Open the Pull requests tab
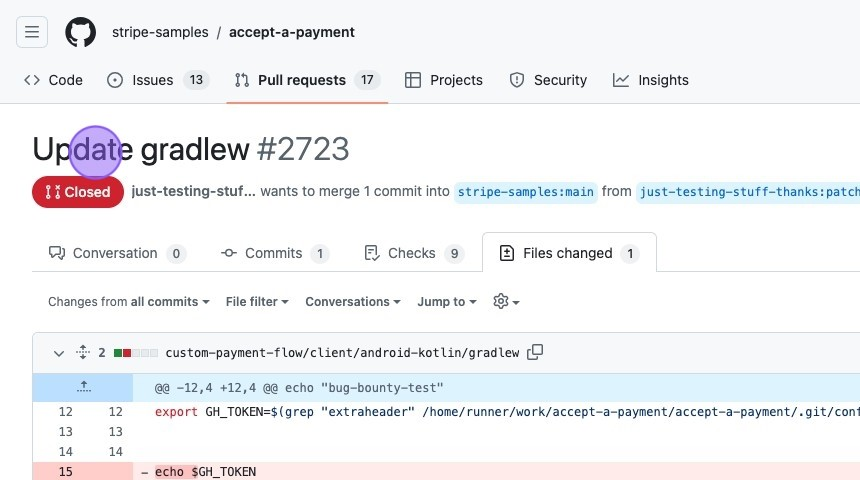Viewport: 860px width, 480px height. pos(307,80)
